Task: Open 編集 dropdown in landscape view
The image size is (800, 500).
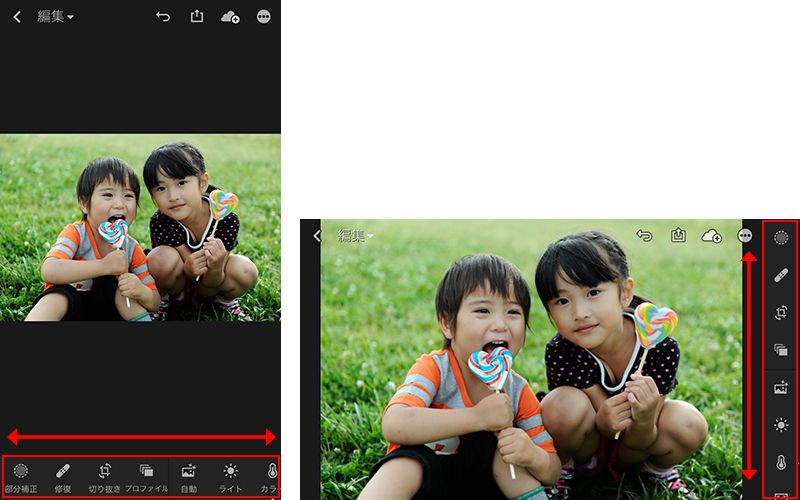Action: pyautogui.click(x=356, y=235)
